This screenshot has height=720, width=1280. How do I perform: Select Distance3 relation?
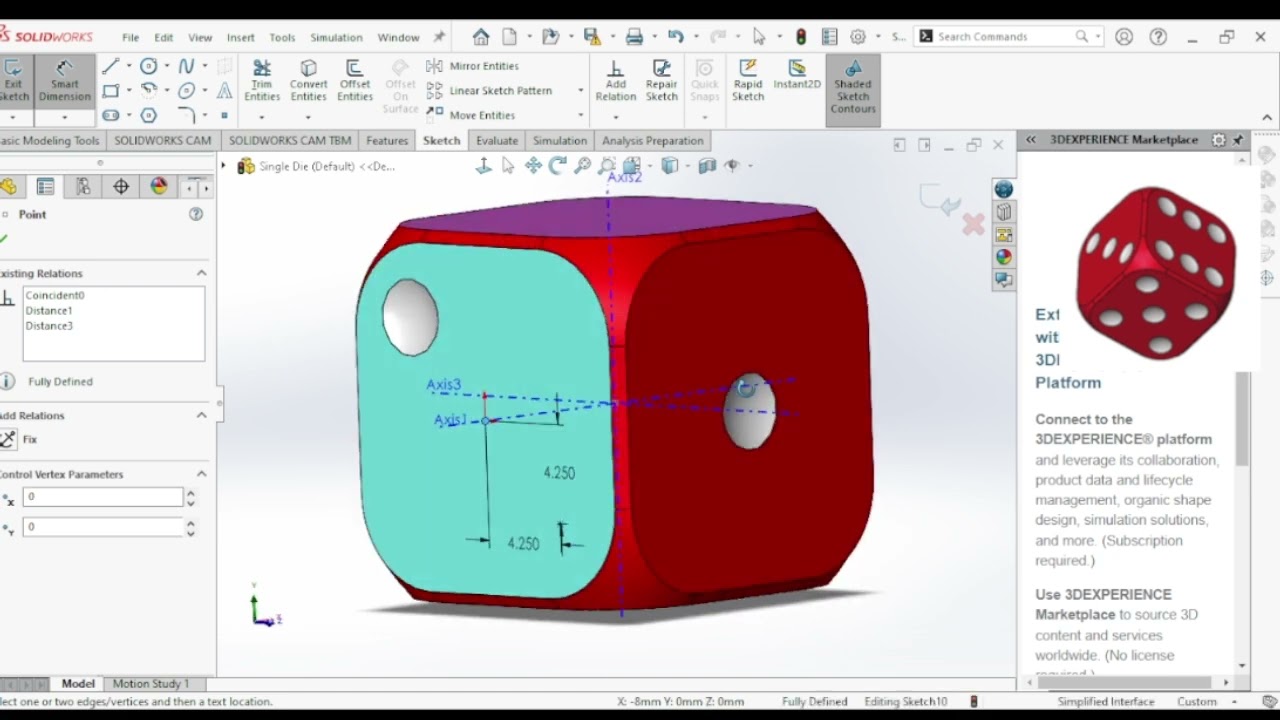tap(49, 325)
